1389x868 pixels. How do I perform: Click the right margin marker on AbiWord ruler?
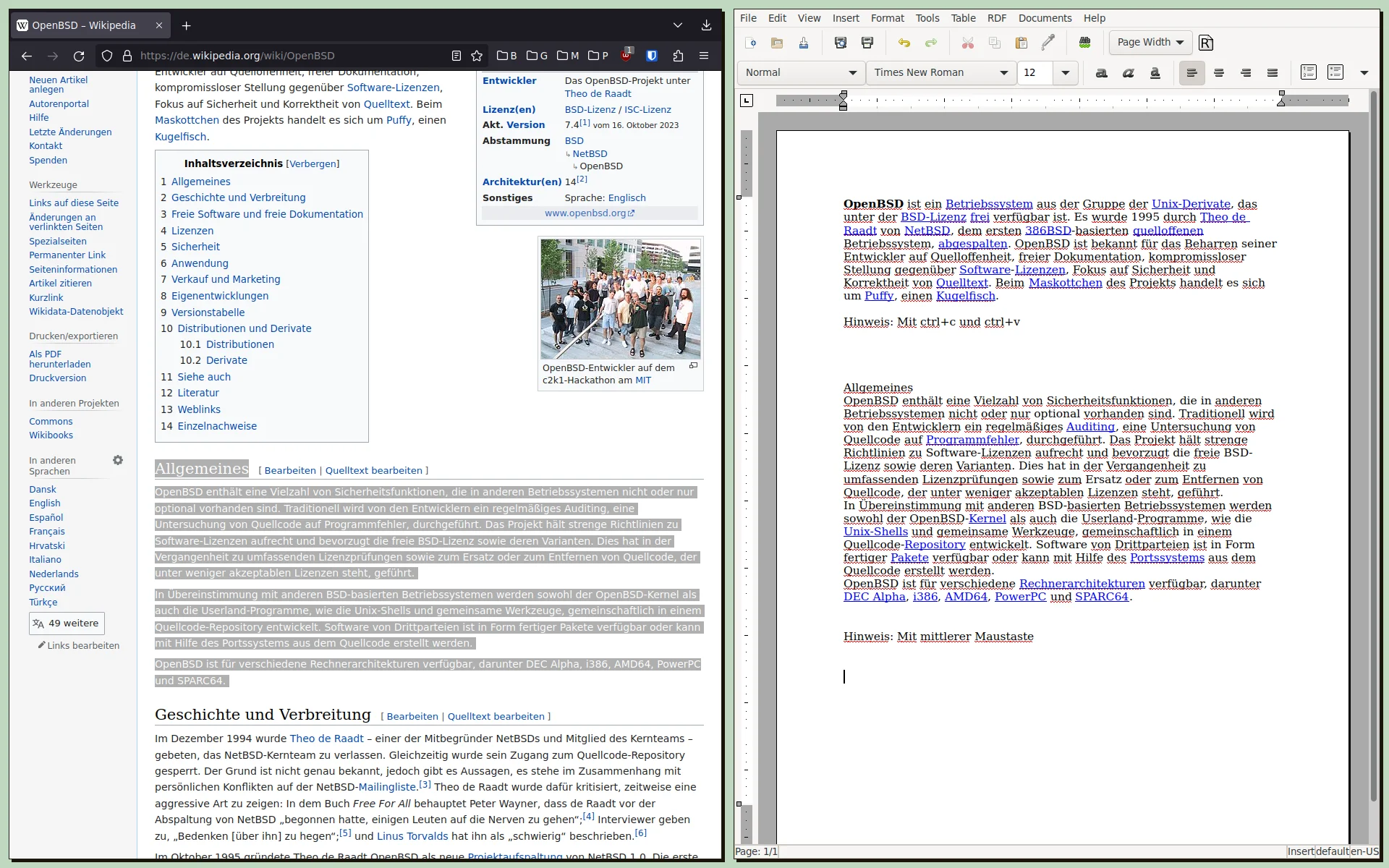tap(1281, 99)
